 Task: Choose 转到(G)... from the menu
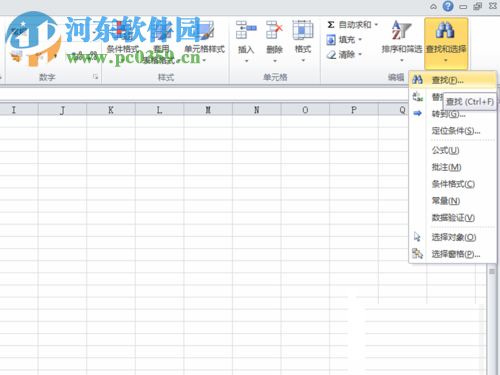tap(452, 114)
